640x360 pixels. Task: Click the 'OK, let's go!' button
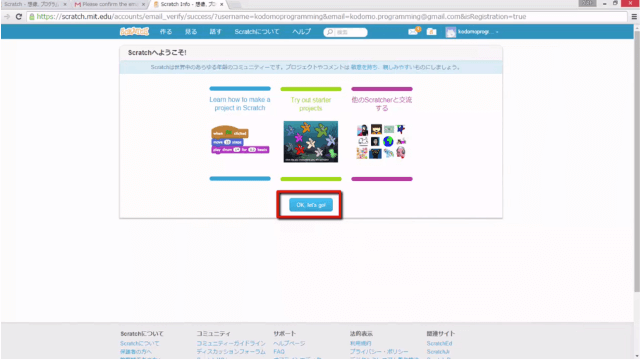pos(311,205)
